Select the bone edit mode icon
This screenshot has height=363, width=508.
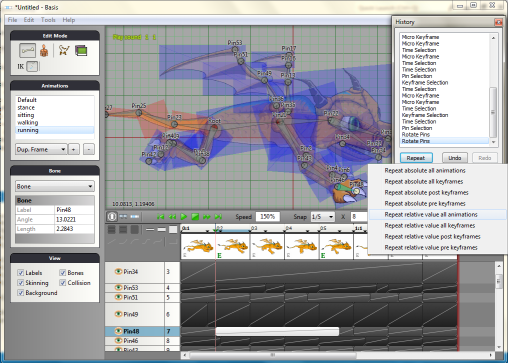tap(27, 51)
